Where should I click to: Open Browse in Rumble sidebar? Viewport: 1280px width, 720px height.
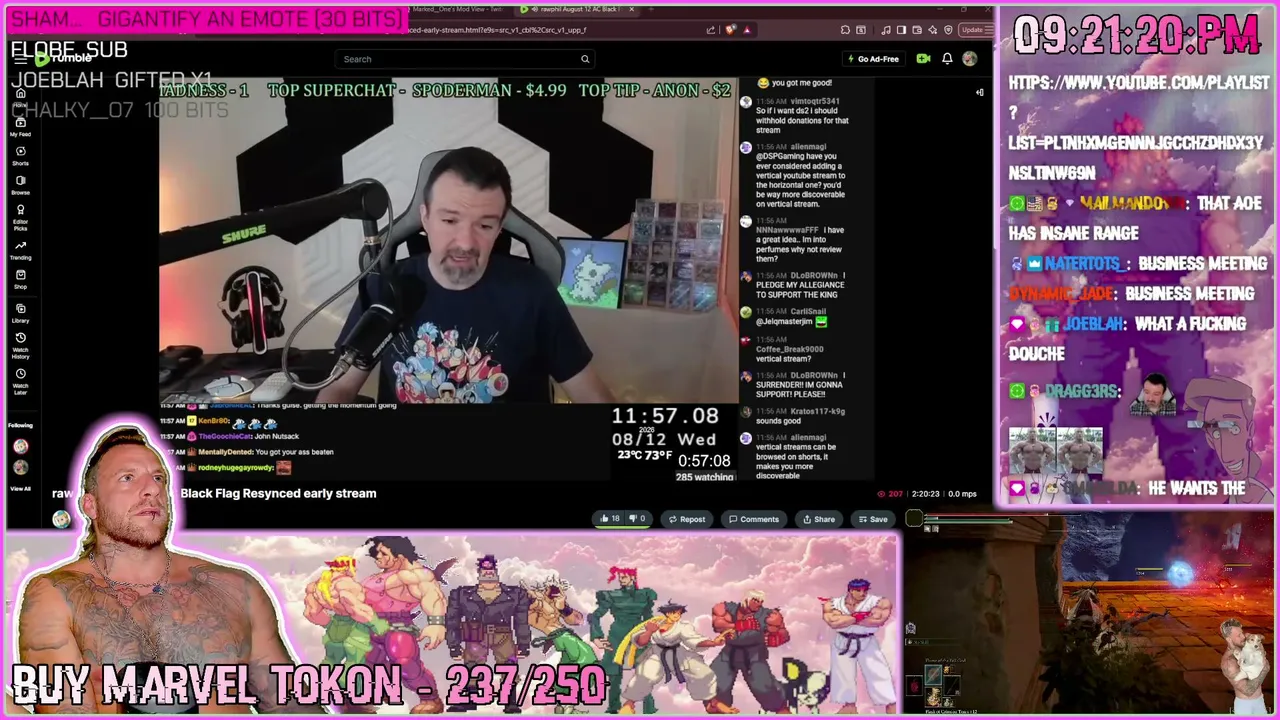(20, 185)
